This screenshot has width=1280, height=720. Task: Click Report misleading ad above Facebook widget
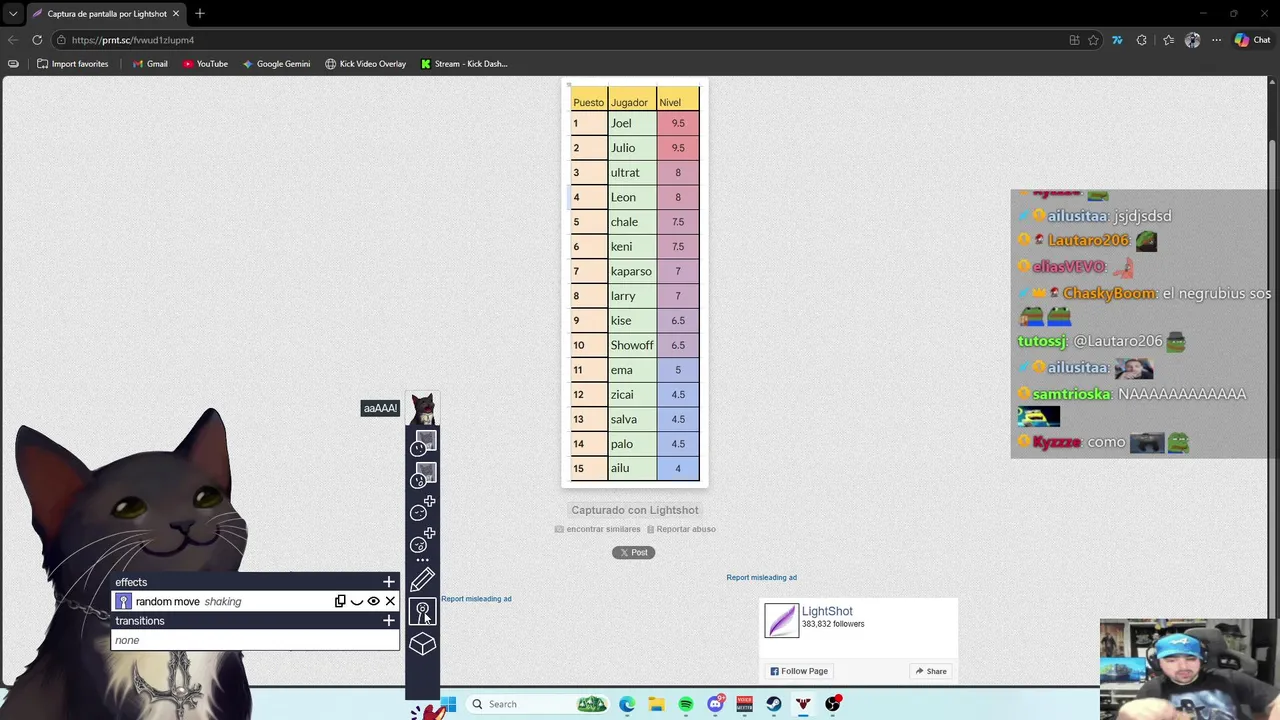pos(762,577)
